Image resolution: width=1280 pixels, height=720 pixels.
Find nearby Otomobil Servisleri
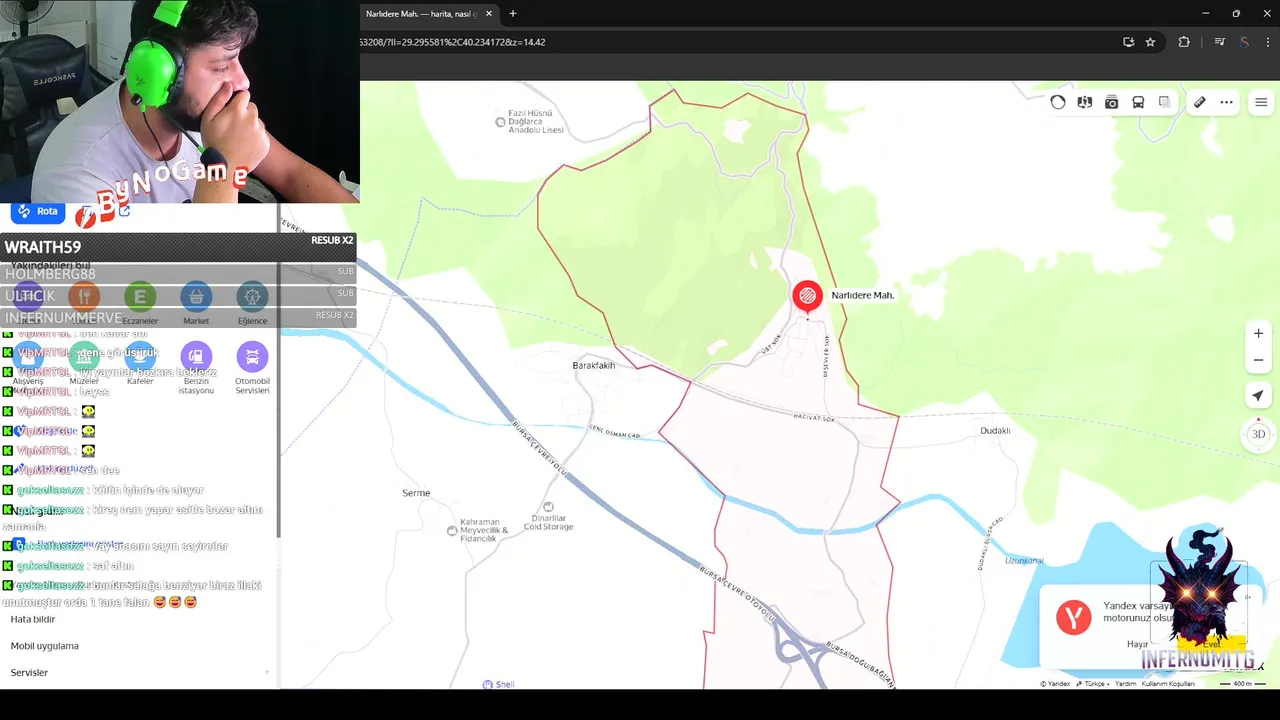click(252, 368)
